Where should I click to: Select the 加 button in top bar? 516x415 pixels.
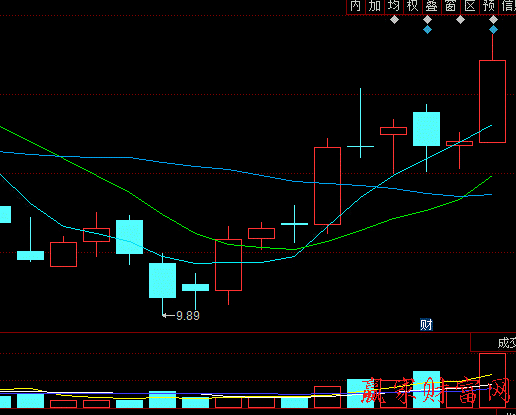tap(375, 6)
